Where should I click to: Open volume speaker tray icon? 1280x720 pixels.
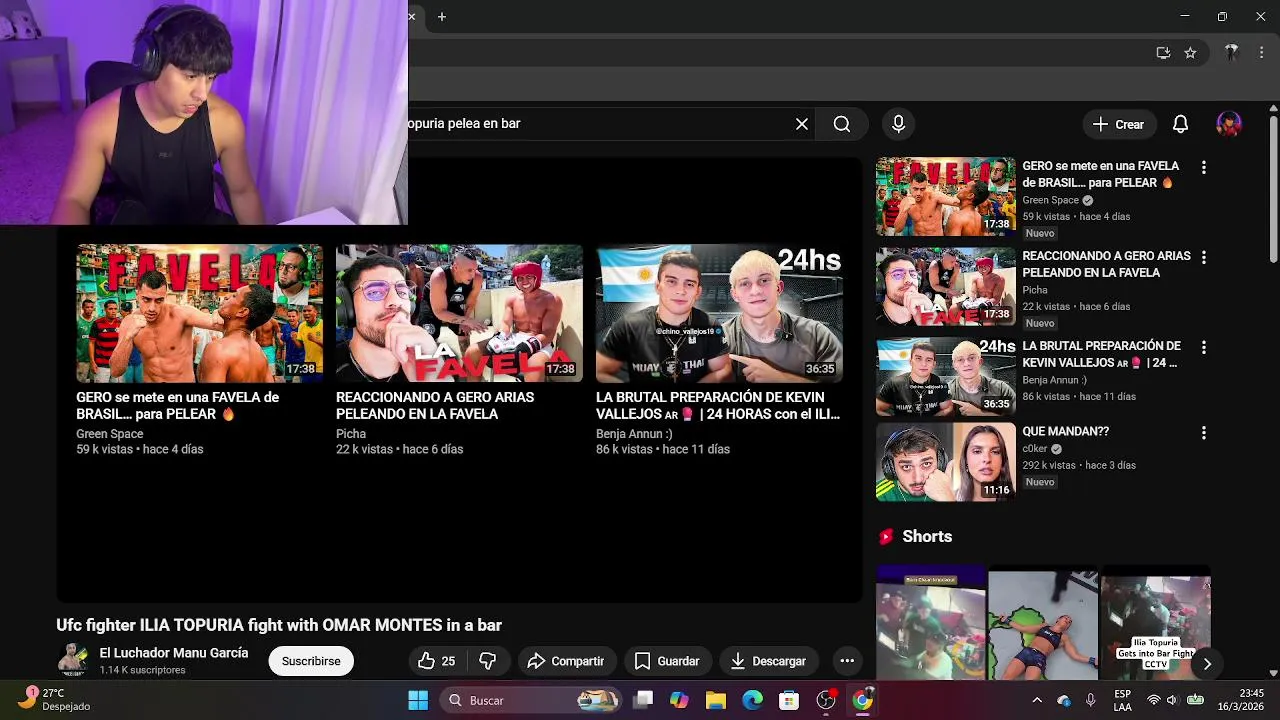(1175, 700)
